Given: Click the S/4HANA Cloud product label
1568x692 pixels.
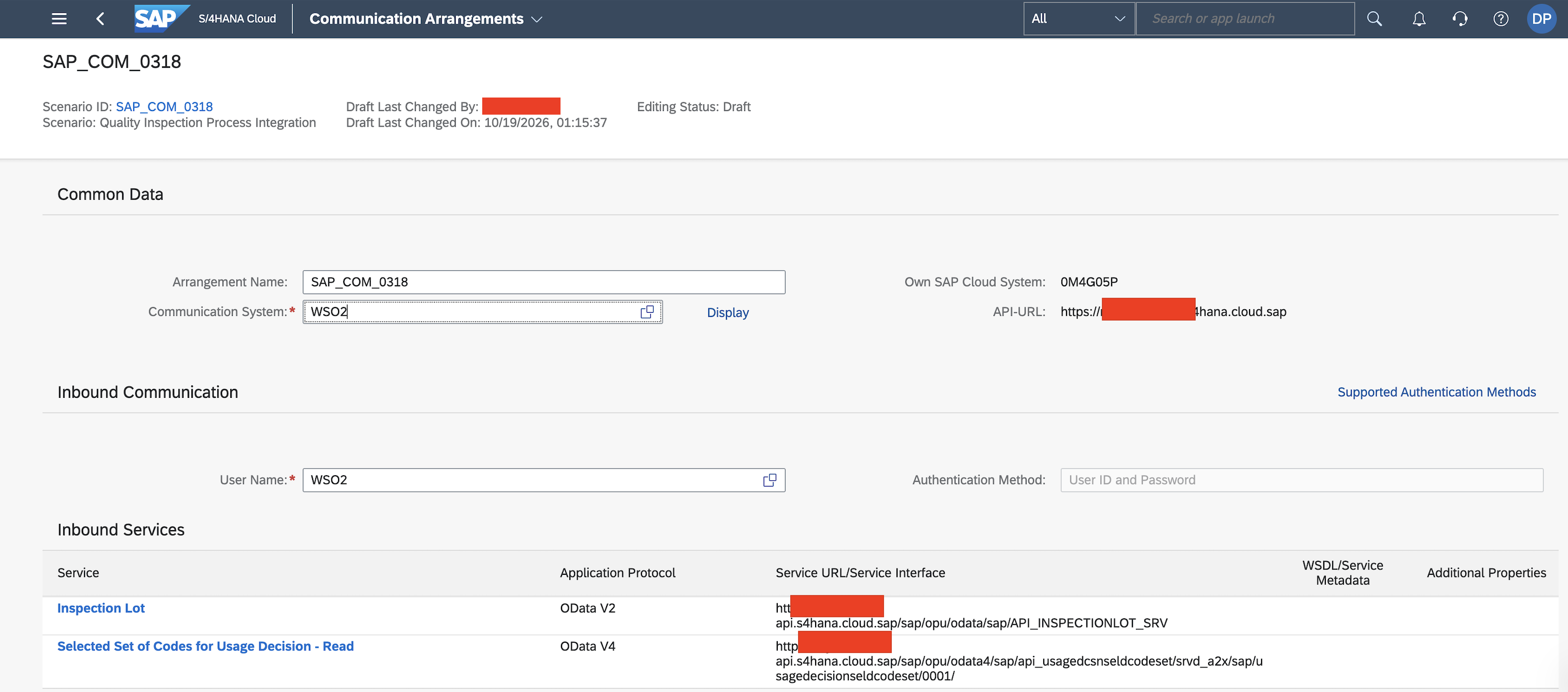Looking at the screenshot, I should [x=237, y=19].
